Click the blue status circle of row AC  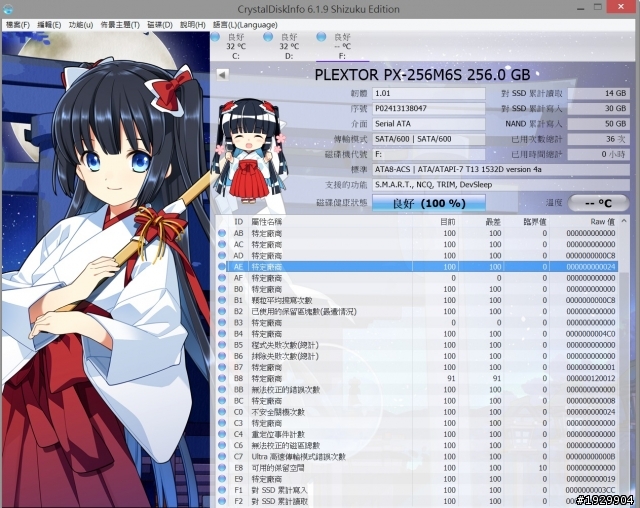tap(222, 244)
